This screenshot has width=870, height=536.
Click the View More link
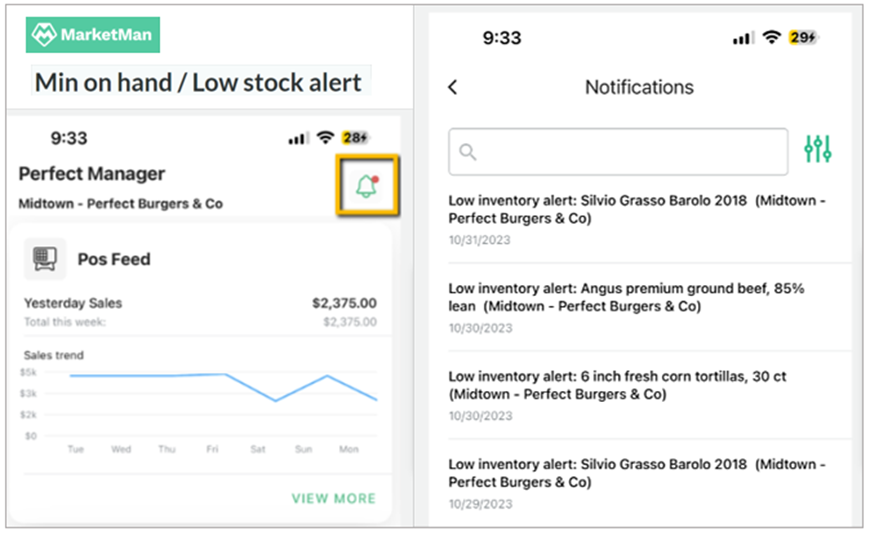333,498
